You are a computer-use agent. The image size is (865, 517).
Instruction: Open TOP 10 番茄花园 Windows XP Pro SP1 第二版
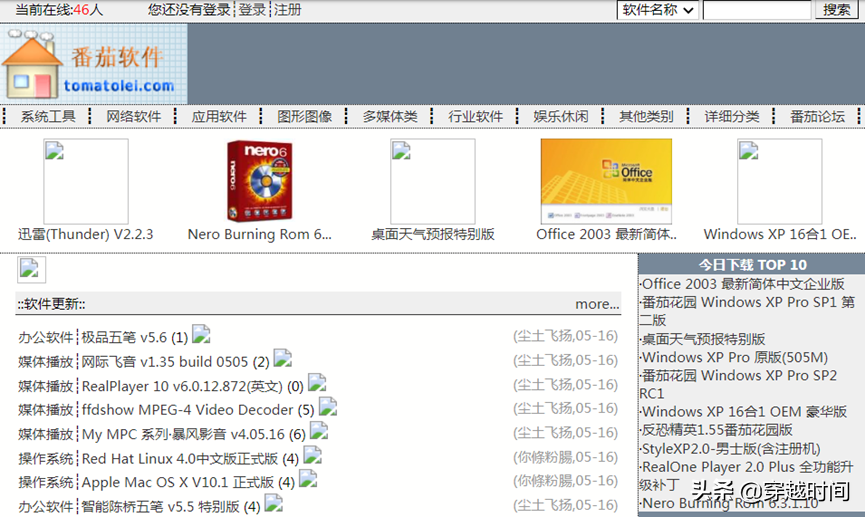pos(747,311)
